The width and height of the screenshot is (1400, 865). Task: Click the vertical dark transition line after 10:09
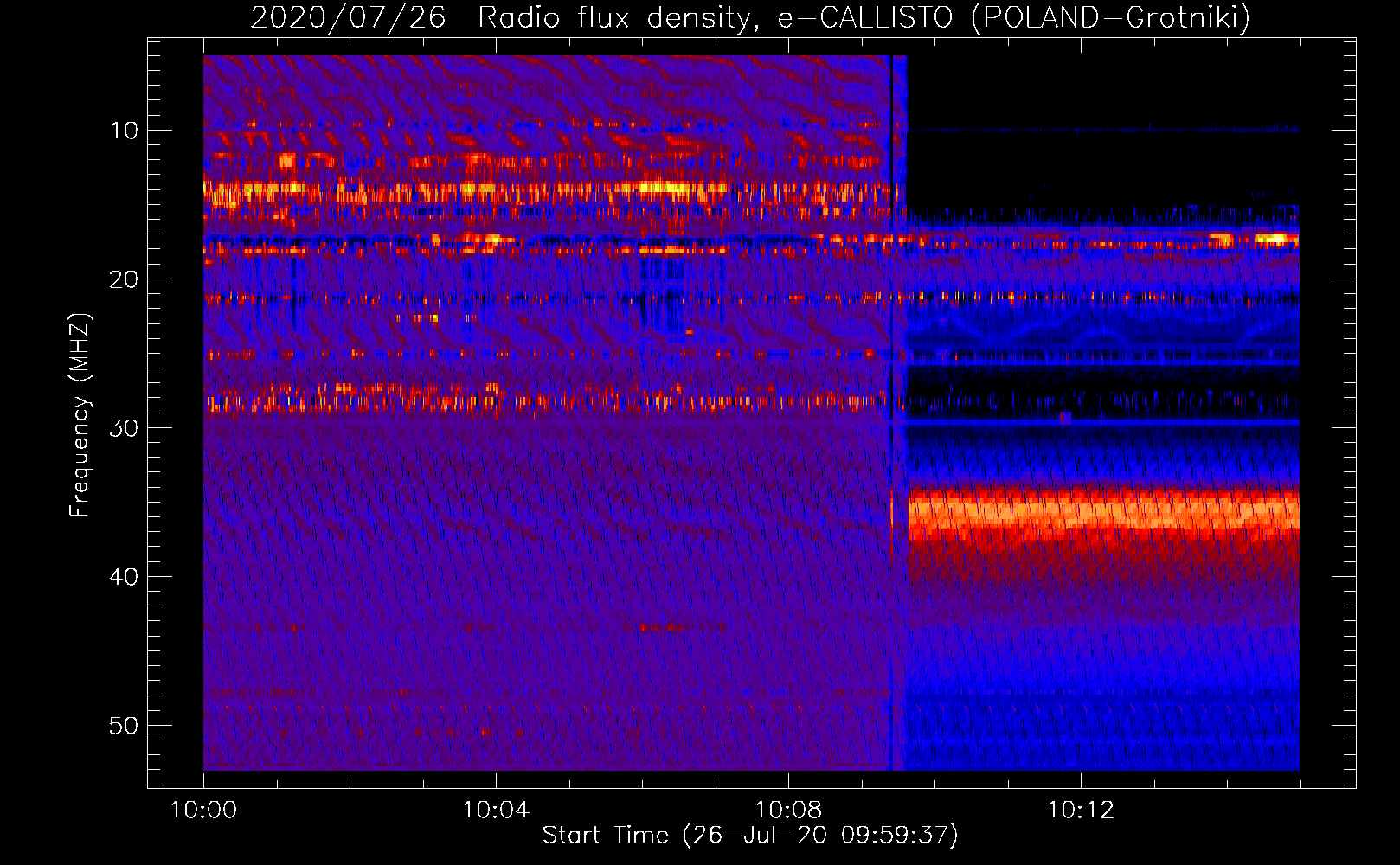coord(891,413)
